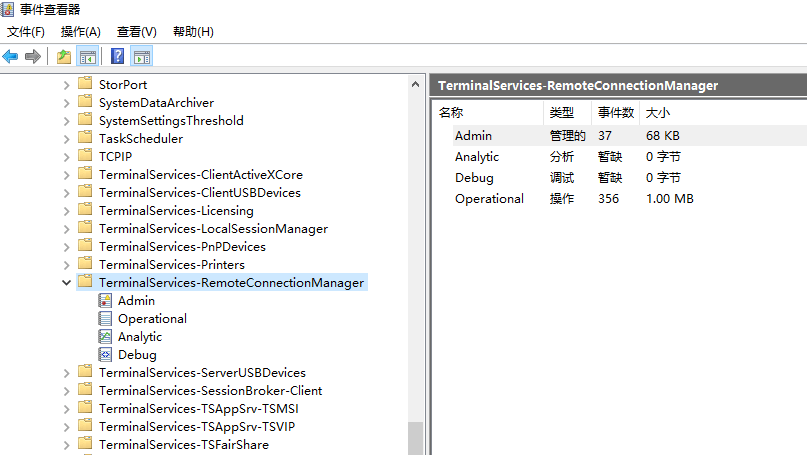
Task: Open the 操作(A) menu
Action: point(80,32)
